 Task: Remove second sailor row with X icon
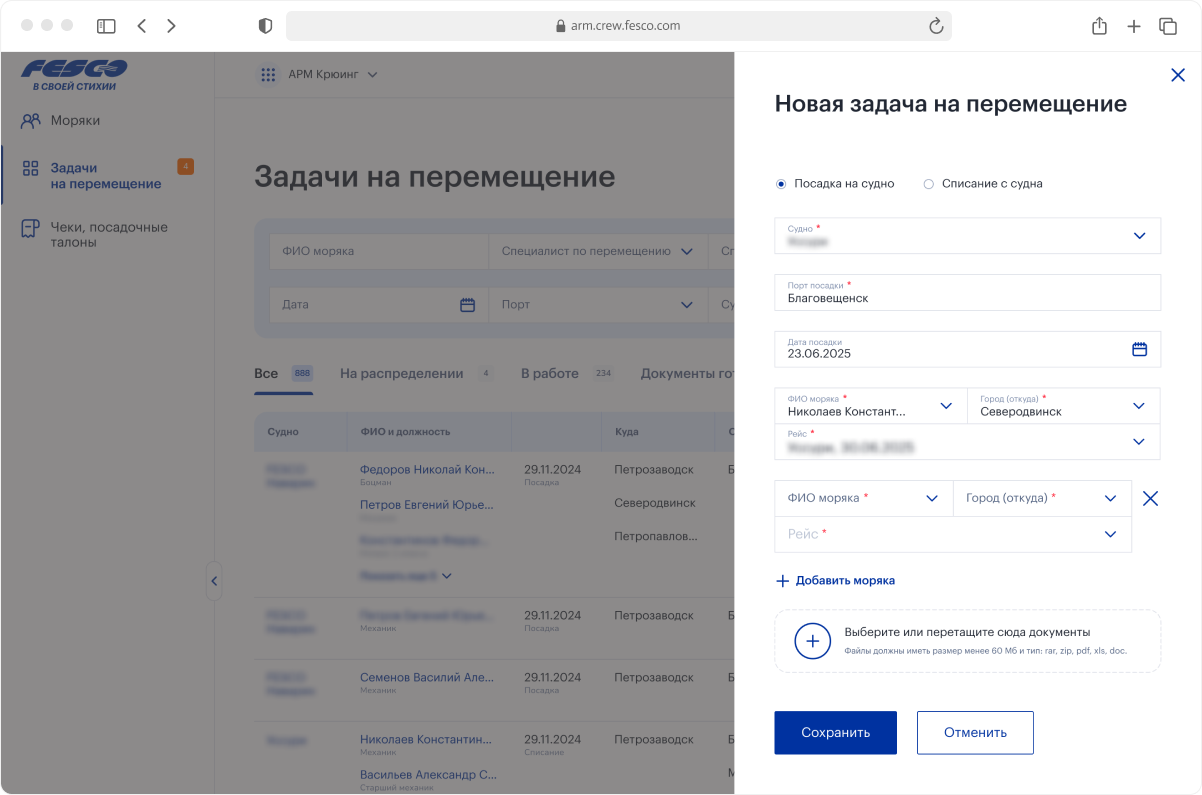[1150, 498]
